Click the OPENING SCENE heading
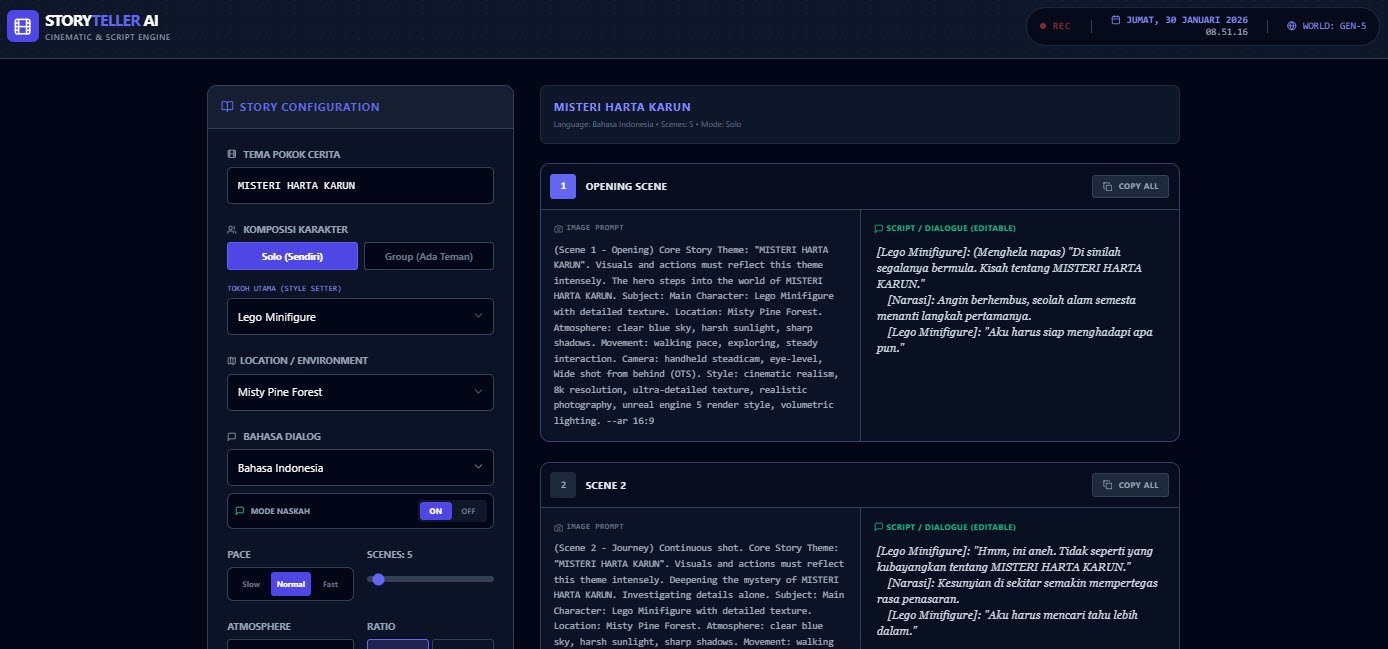The height and width of the screenshot is (649, 1388). pyautogui.click(x=626, y=186)
